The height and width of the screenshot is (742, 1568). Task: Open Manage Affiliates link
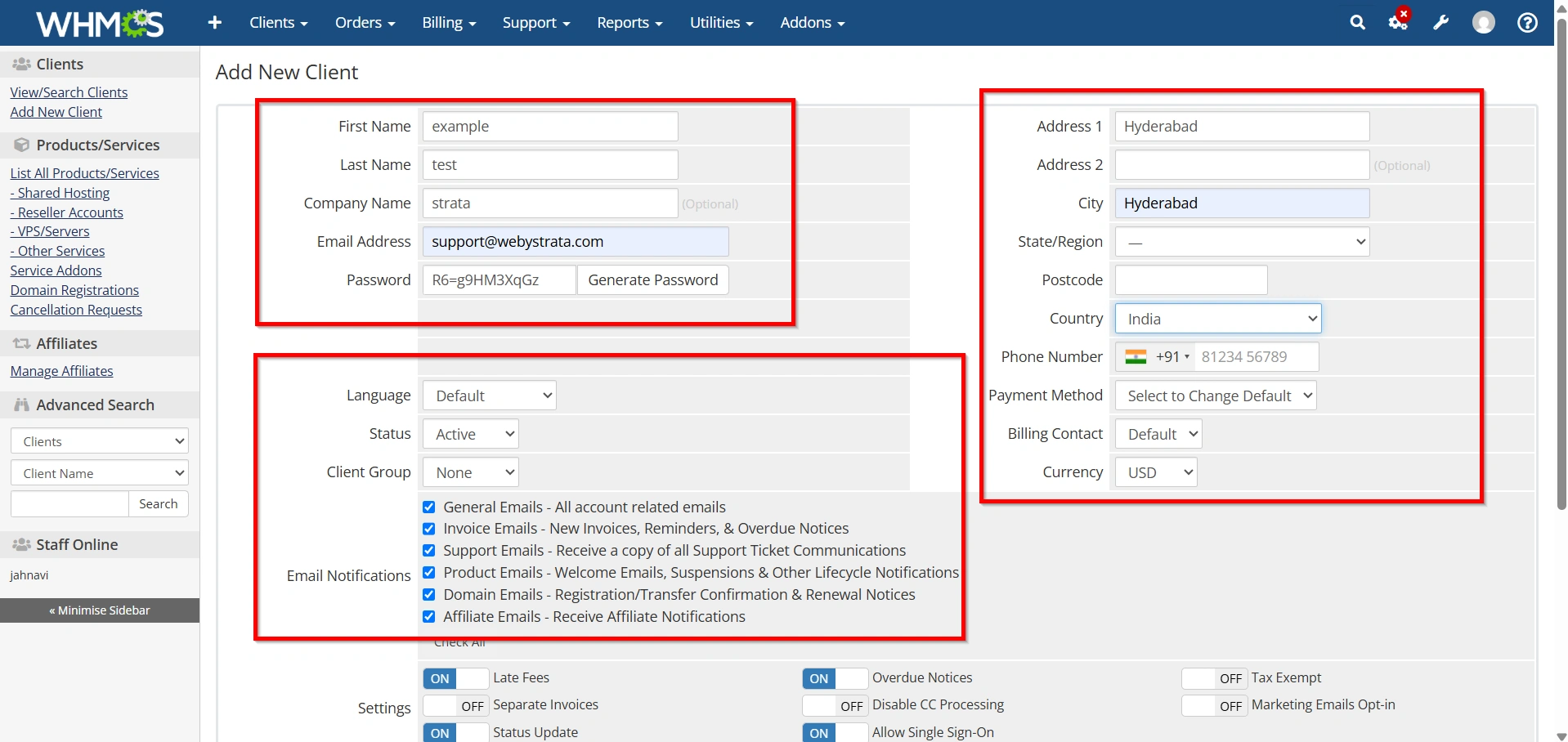pyautogui.click(x=61, y=371)
